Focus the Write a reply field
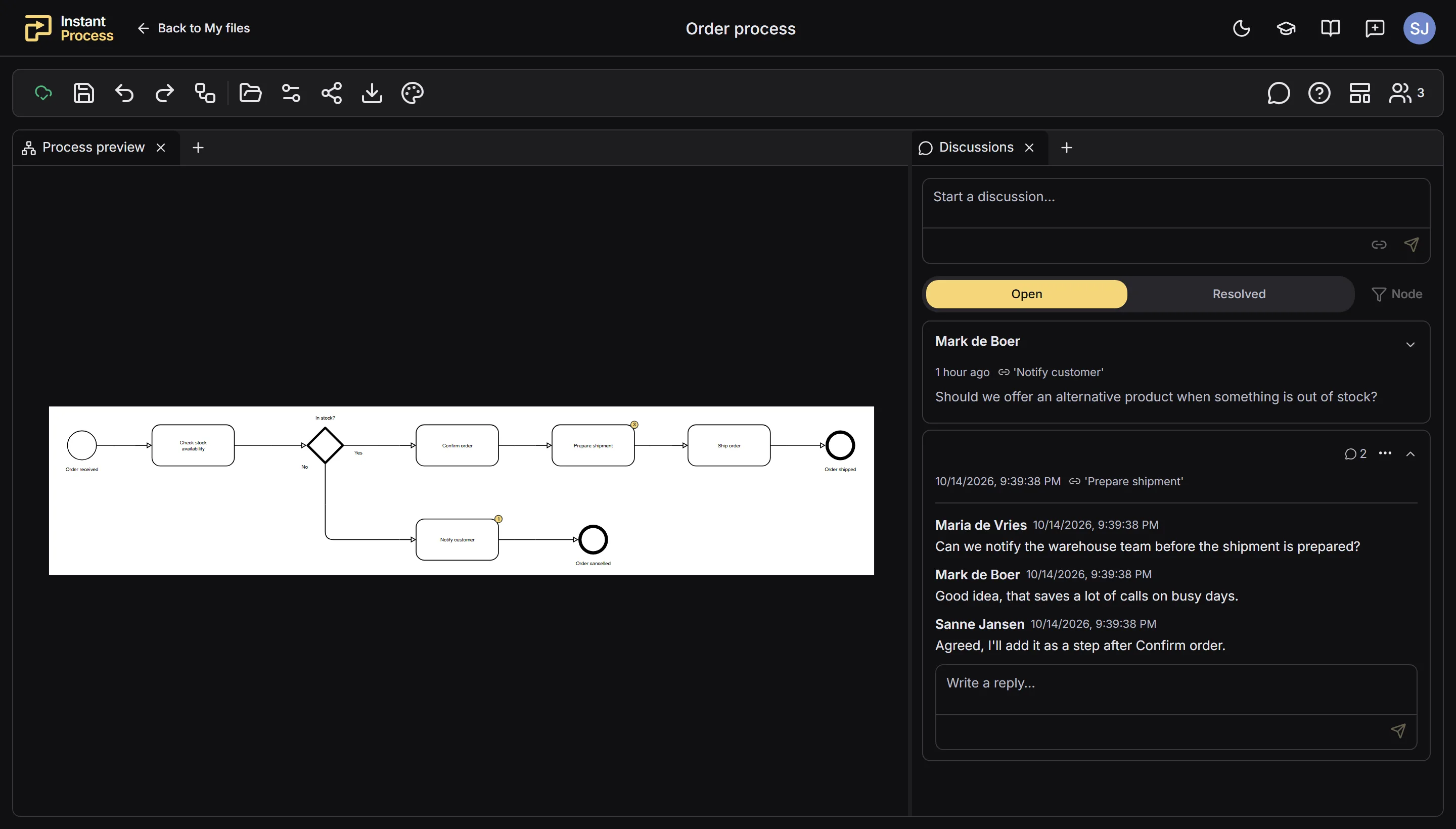The image size is (1456, 829). (x=1176, y=689)
